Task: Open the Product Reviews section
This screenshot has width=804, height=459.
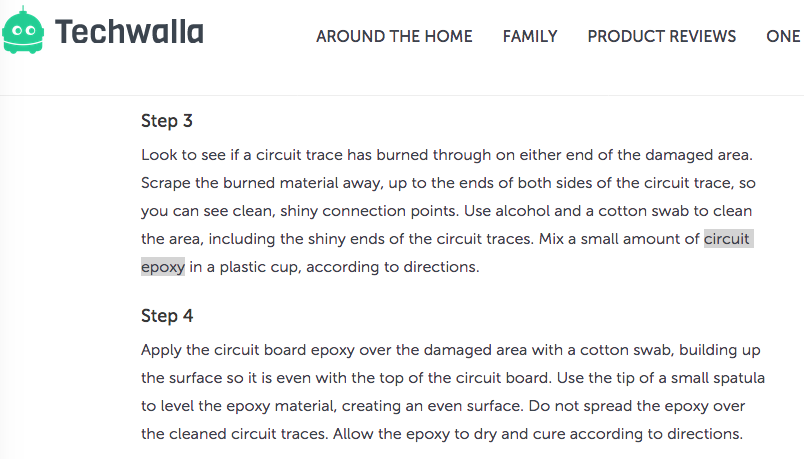Action: tap(661, 36)
